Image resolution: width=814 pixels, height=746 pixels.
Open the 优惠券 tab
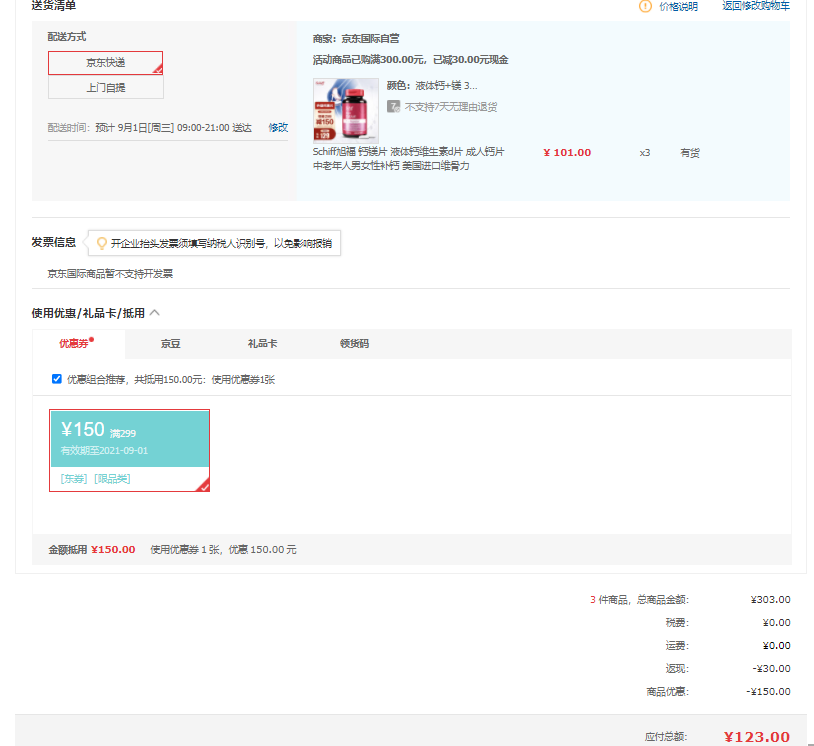(x=74, y=344)
